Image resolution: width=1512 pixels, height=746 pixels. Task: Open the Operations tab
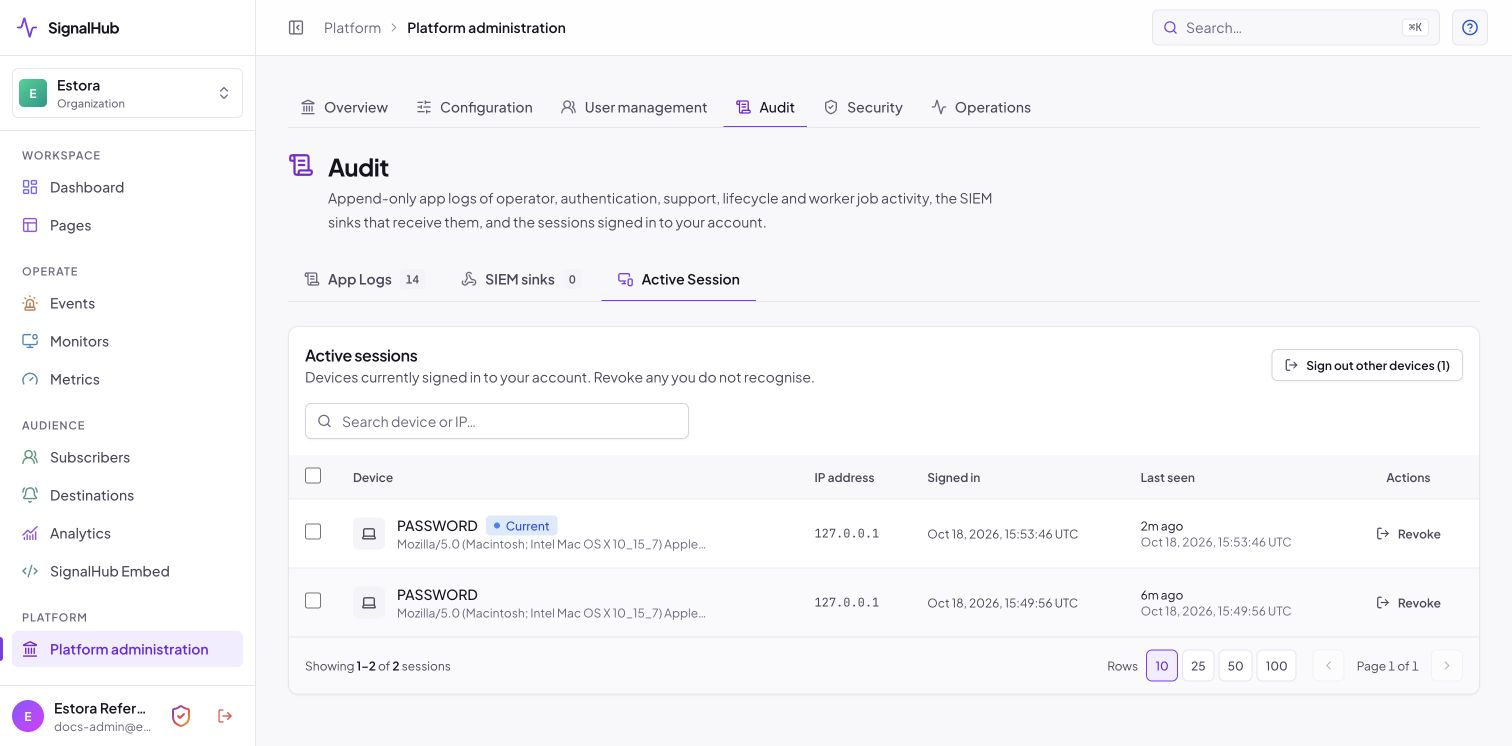(x=981, y=107)
